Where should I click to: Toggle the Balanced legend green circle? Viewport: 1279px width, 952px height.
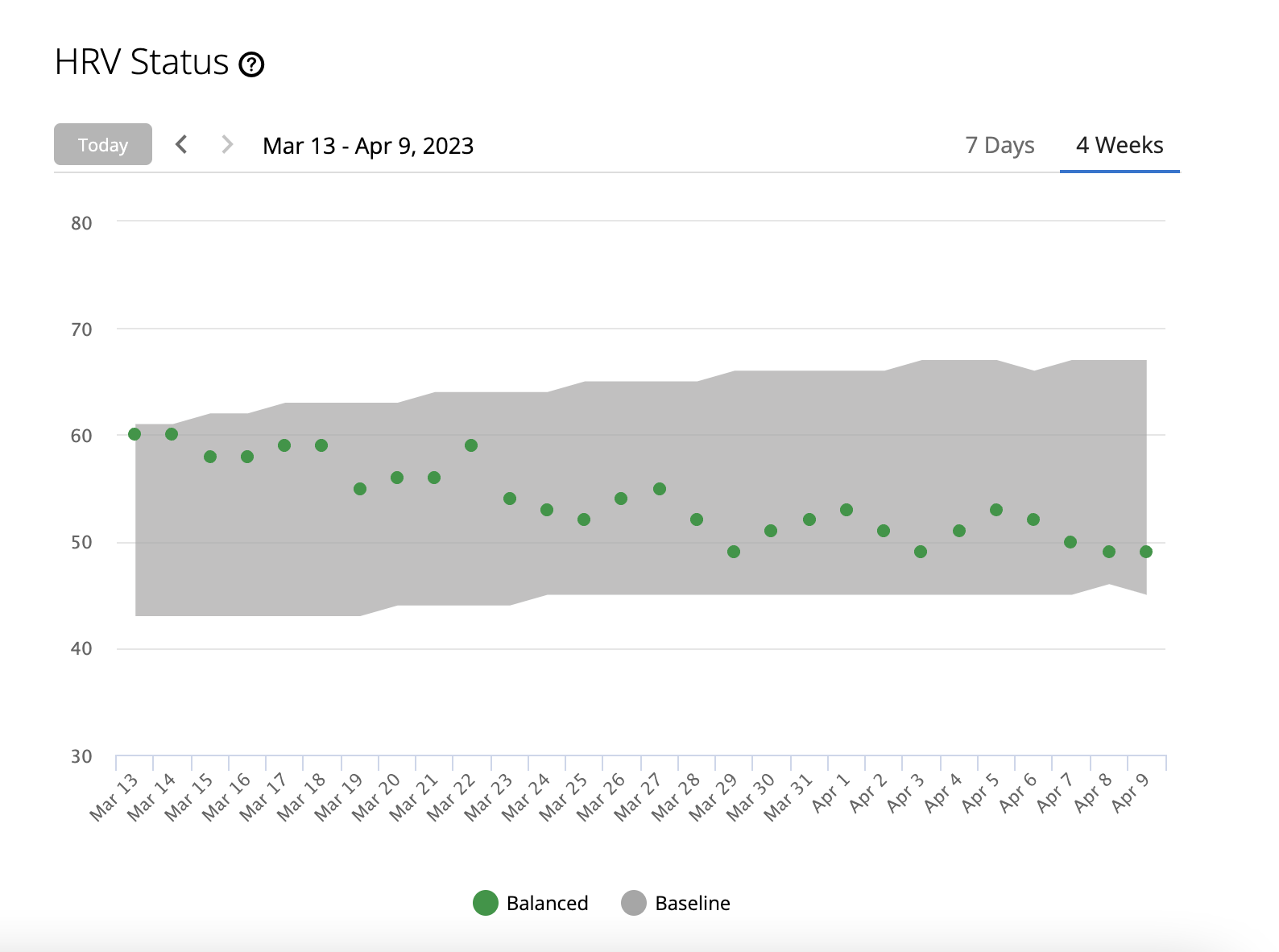[x=486, y=903]
